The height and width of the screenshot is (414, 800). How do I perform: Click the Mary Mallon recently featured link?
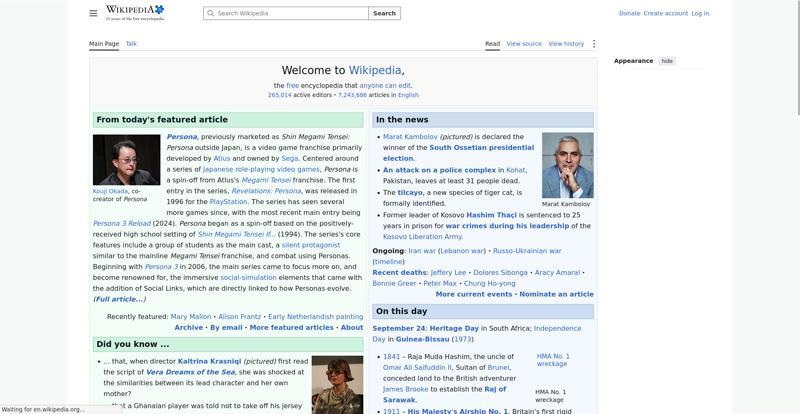pos(191,316)
